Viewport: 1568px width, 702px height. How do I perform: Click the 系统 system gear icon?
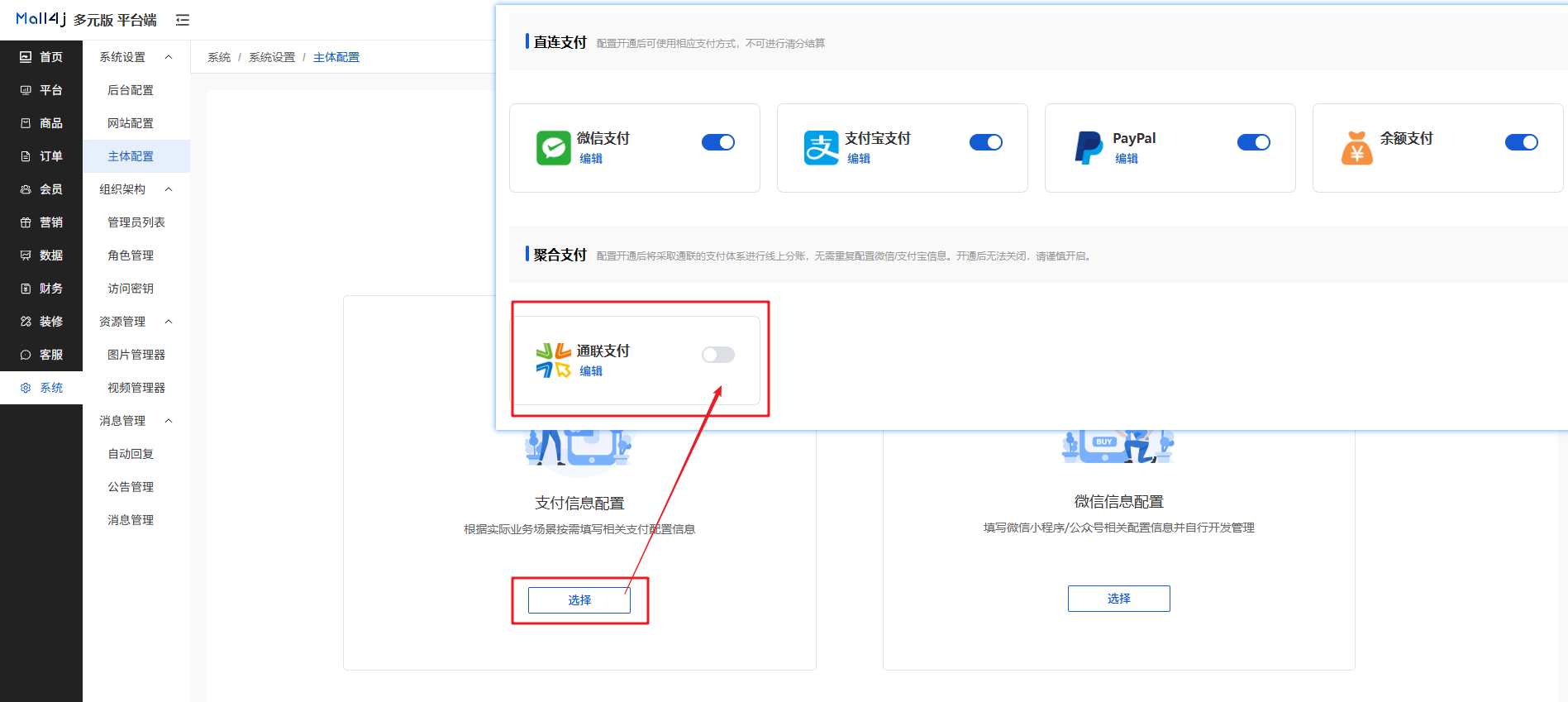point(26,388)
